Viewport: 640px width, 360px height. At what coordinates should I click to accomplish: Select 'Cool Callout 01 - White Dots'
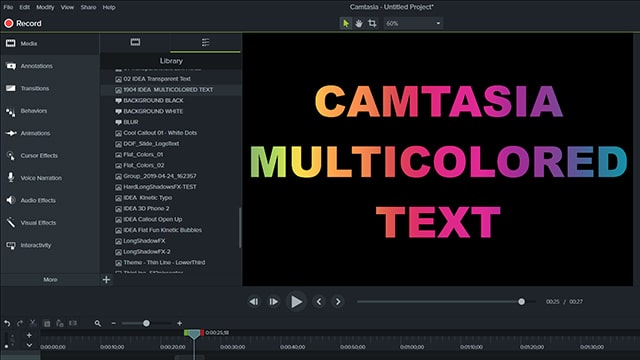pos(171,133)
